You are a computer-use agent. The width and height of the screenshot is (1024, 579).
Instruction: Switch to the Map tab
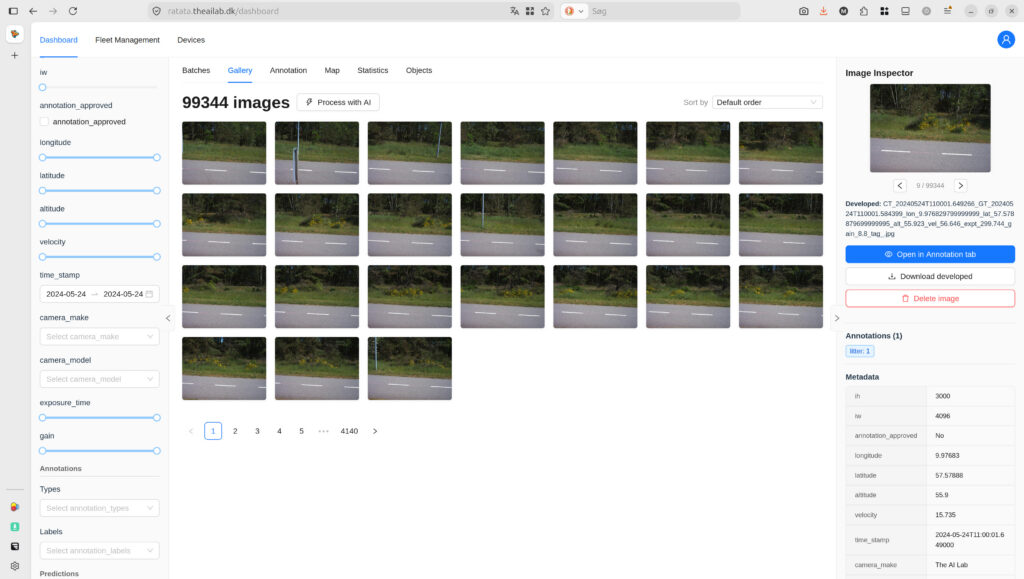pyautogui.click(x=332, y=70)
